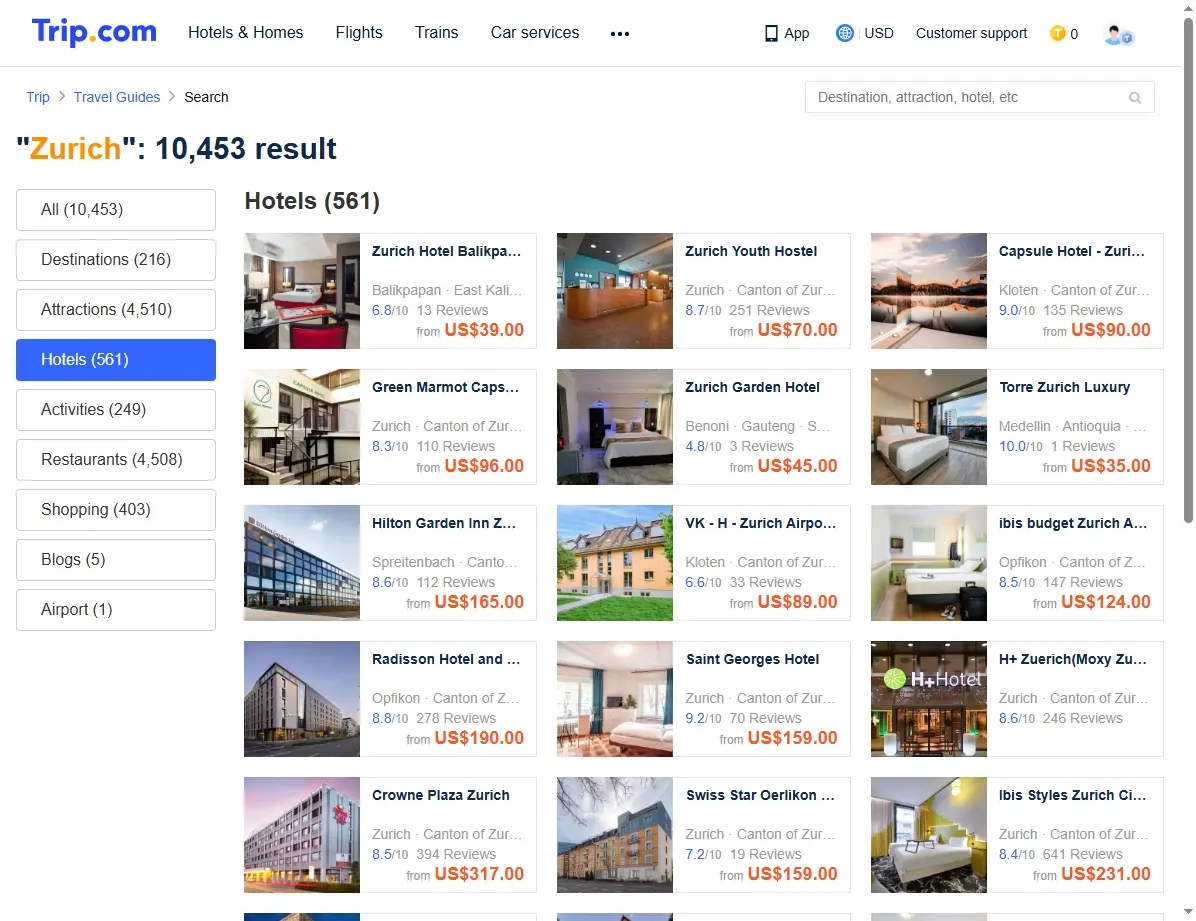This screenshot has height=921, width=1196.
Task: Click Crowne Plaza Zurich title
Action: click(x=440, y=795)
